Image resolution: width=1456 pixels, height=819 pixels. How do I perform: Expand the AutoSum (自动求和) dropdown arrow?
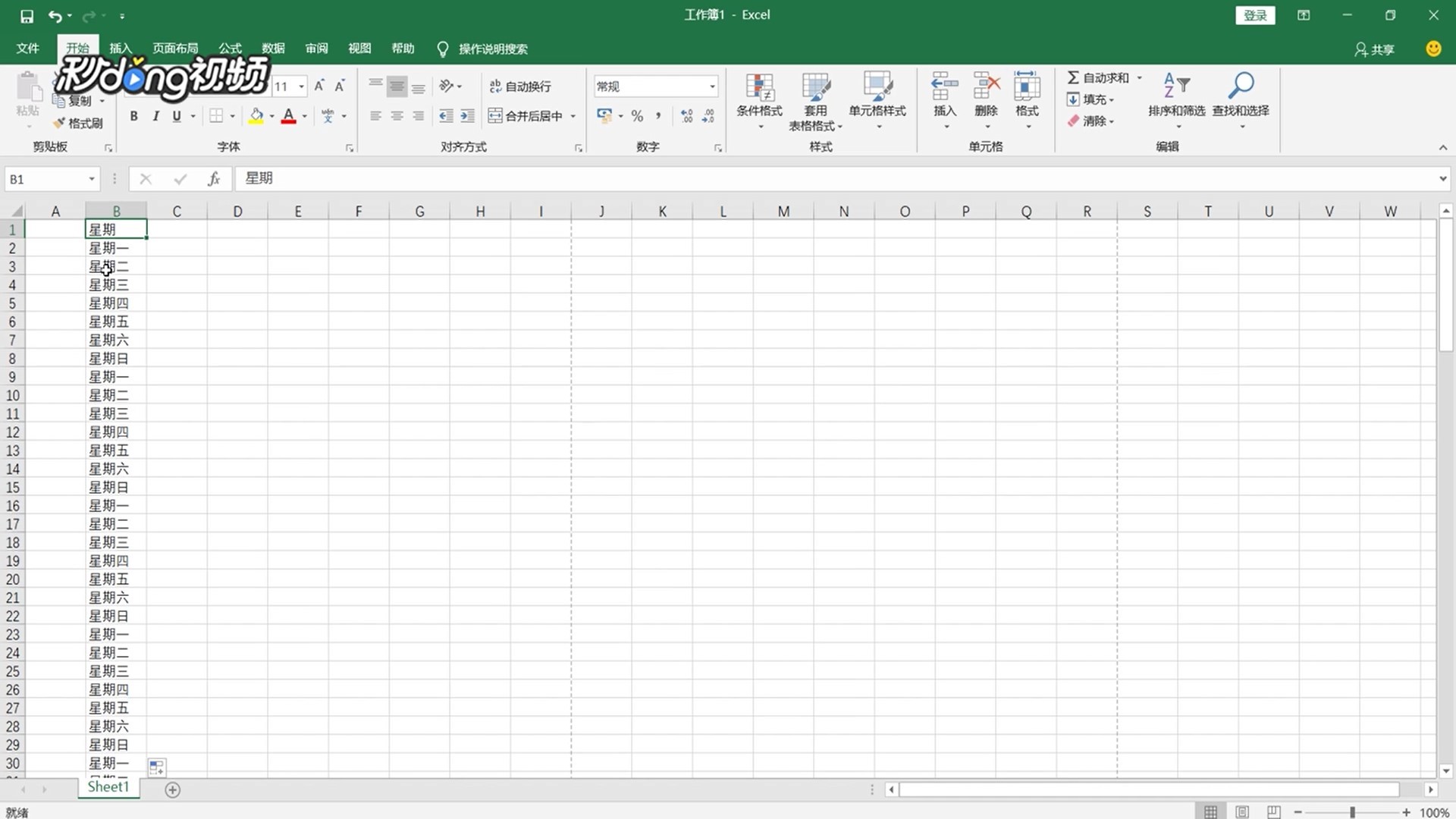point(1139,77)
